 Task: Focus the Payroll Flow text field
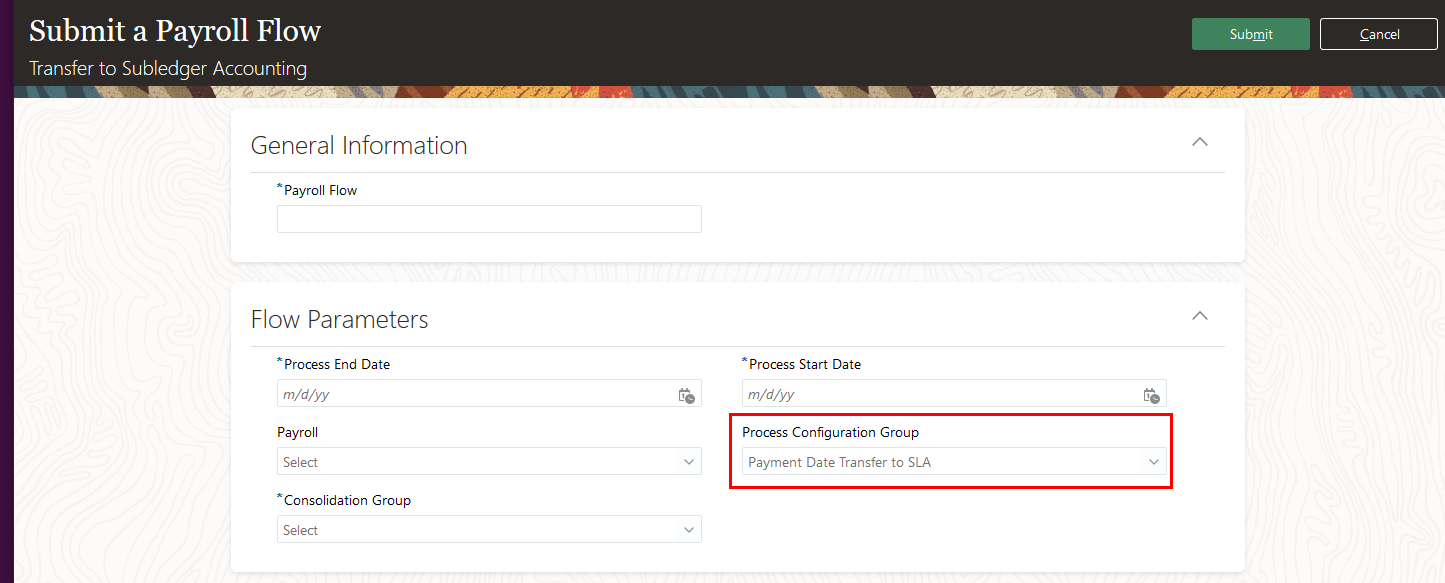489,219
